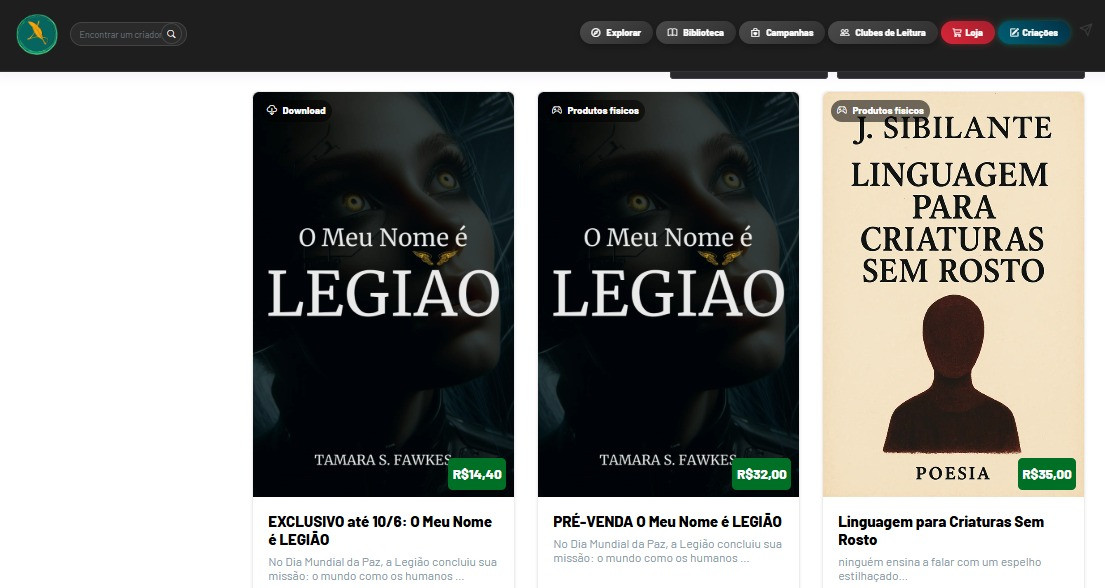Click the J. Sibilante poetry book cover
The image size is (1105, 588).
pyautogui.click(x=953, y=295)
